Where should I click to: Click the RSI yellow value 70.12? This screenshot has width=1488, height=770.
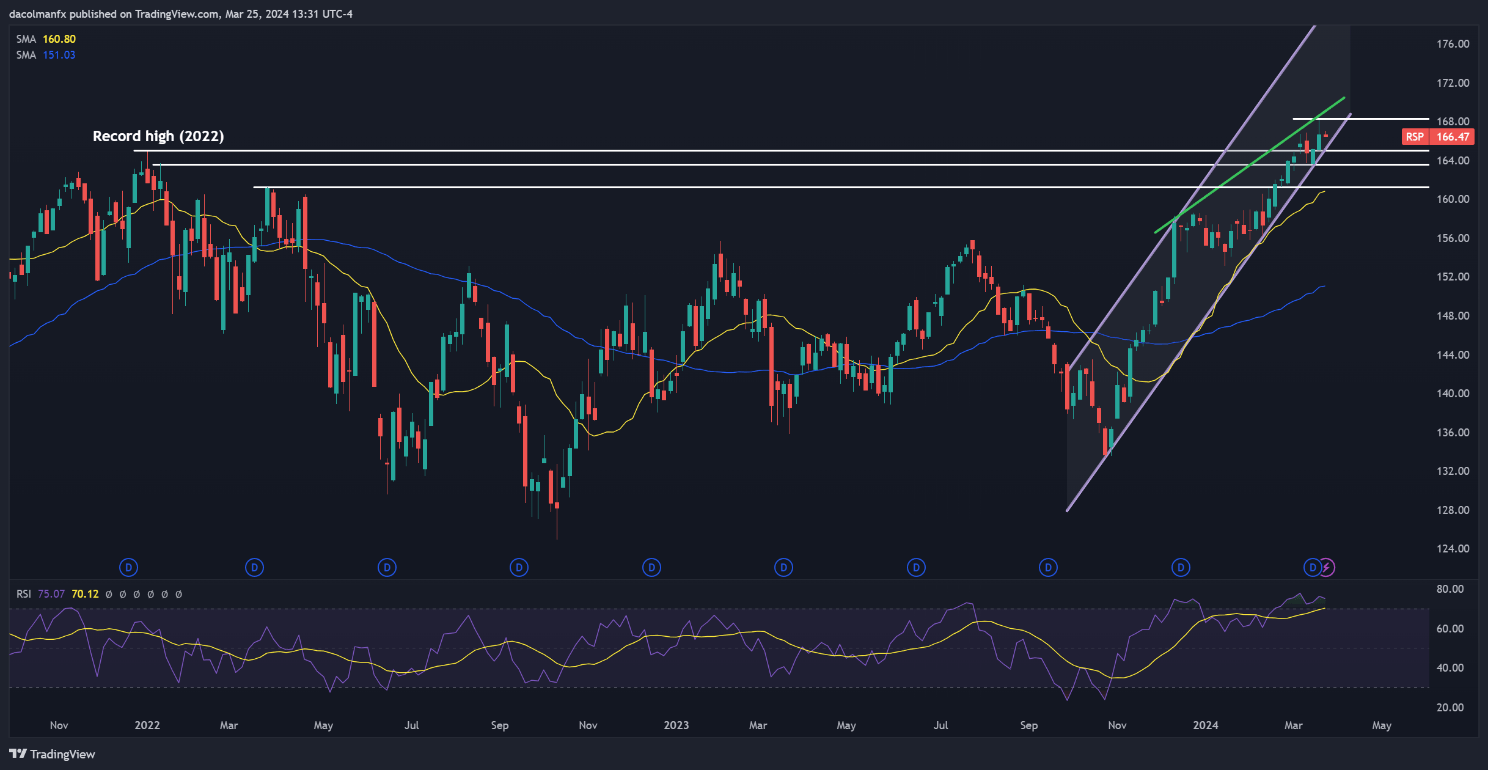click(87, 594)
